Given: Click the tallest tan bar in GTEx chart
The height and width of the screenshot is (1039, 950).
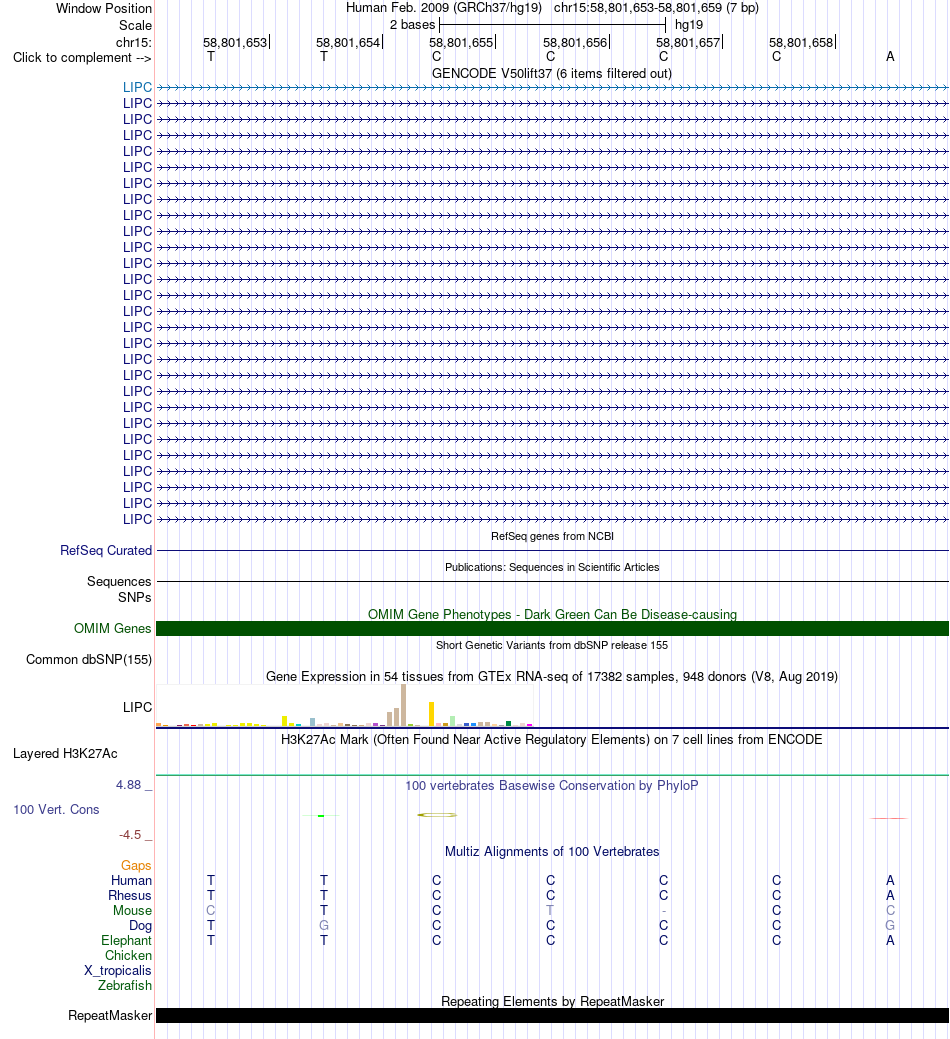Looking at the screenshot, I should tap(403, 706).
